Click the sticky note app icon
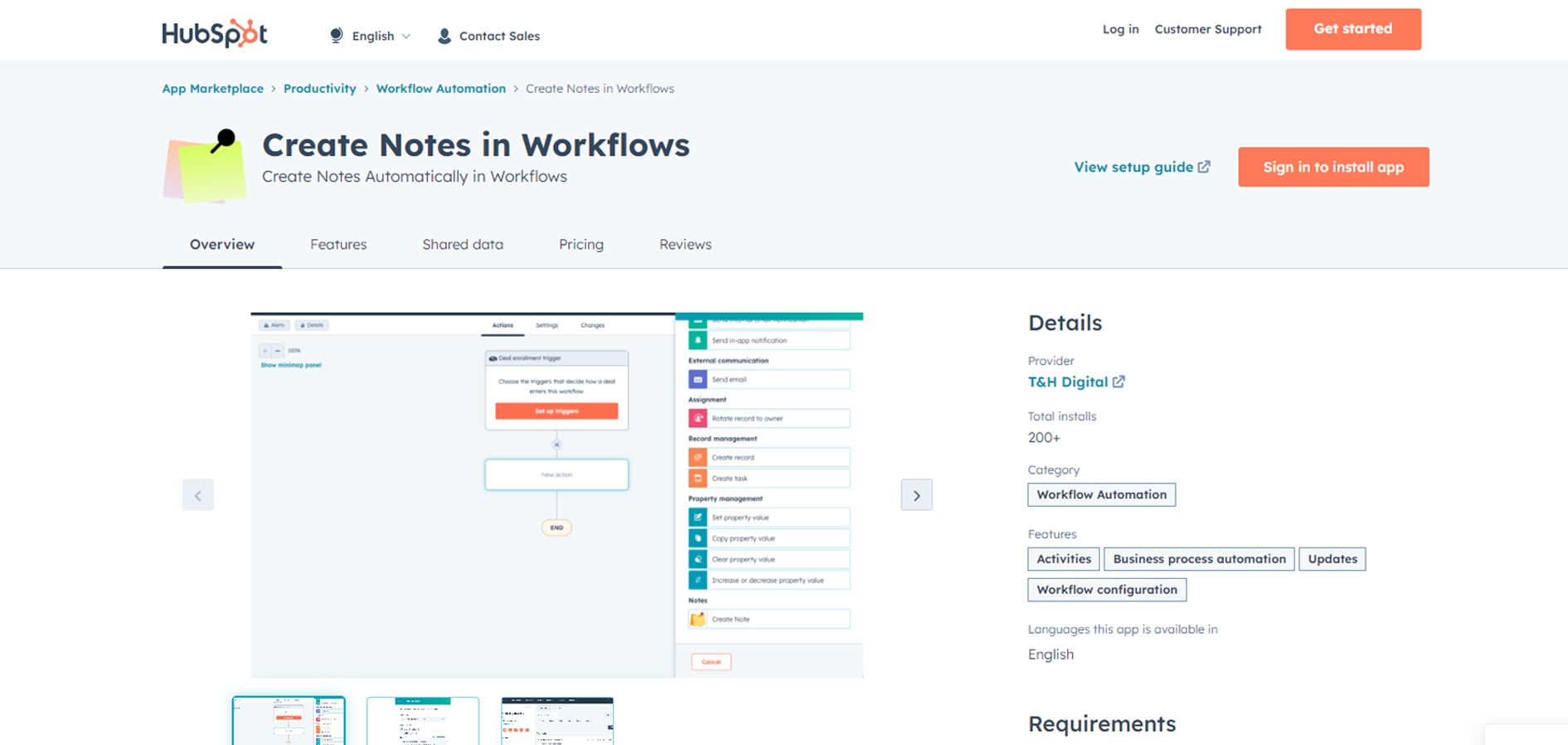Viewport: 1568px width, 745px height. tap(205, 166)
